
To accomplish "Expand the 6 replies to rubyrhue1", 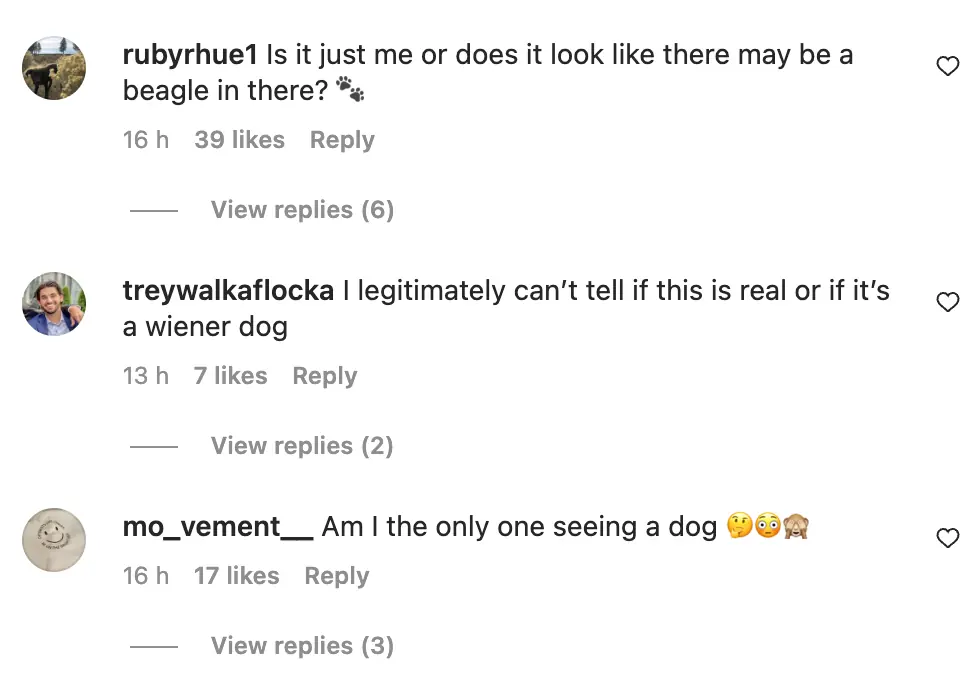I will (302, 210).
